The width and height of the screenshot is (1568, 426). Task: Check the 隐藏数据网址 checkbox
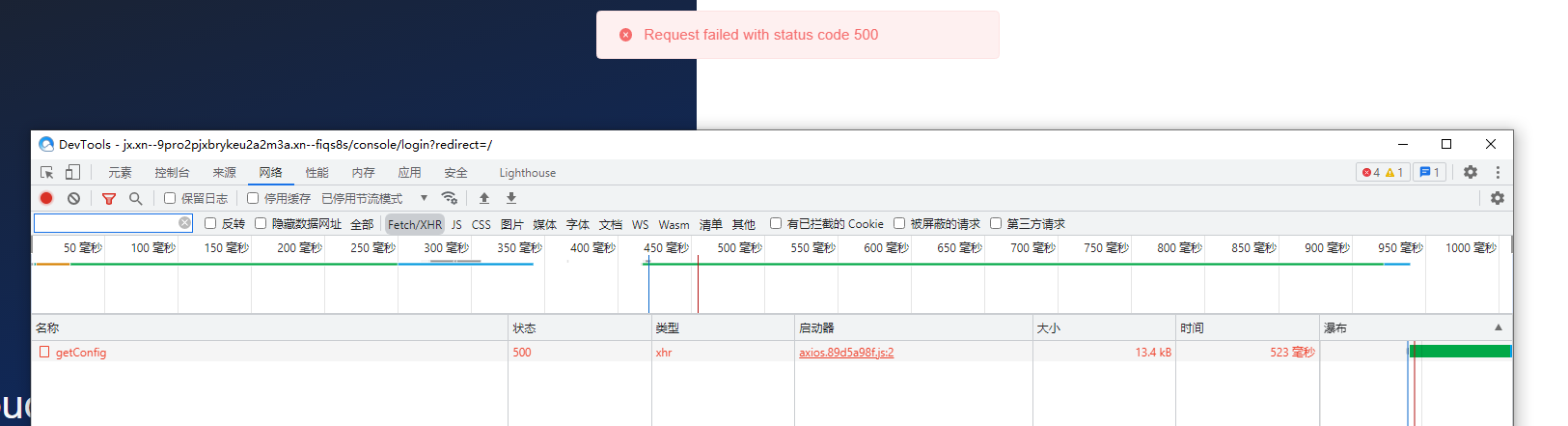(261, 223)
